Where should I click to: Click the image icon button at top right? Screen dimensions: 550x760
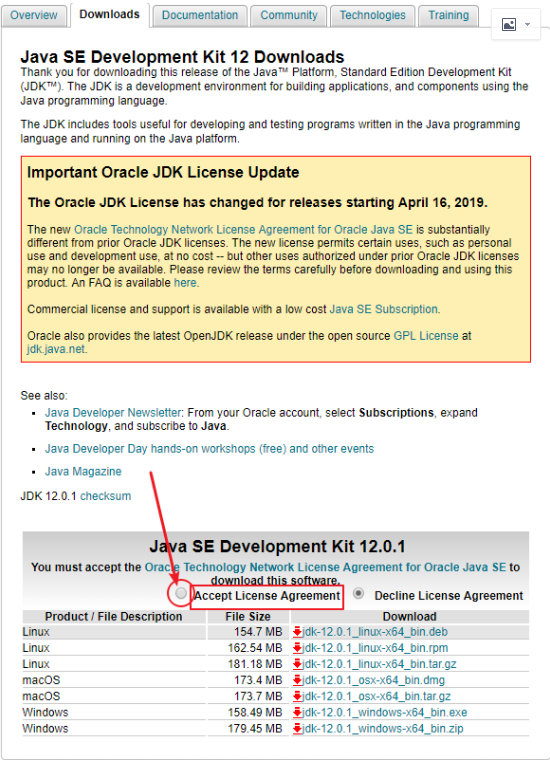tap(509, 24)
